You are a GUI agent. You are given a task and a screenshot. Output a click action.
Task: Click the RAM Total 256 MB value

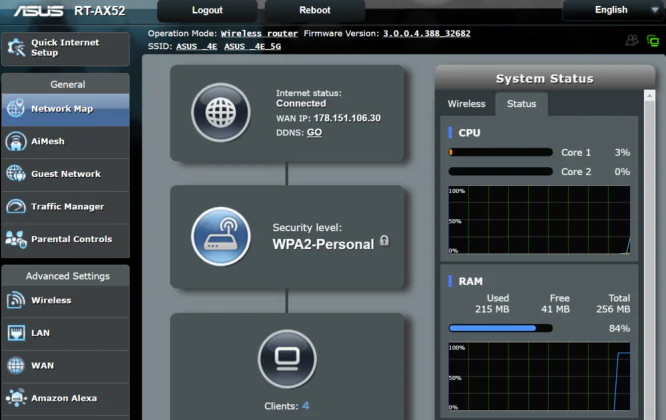[613, 309]
